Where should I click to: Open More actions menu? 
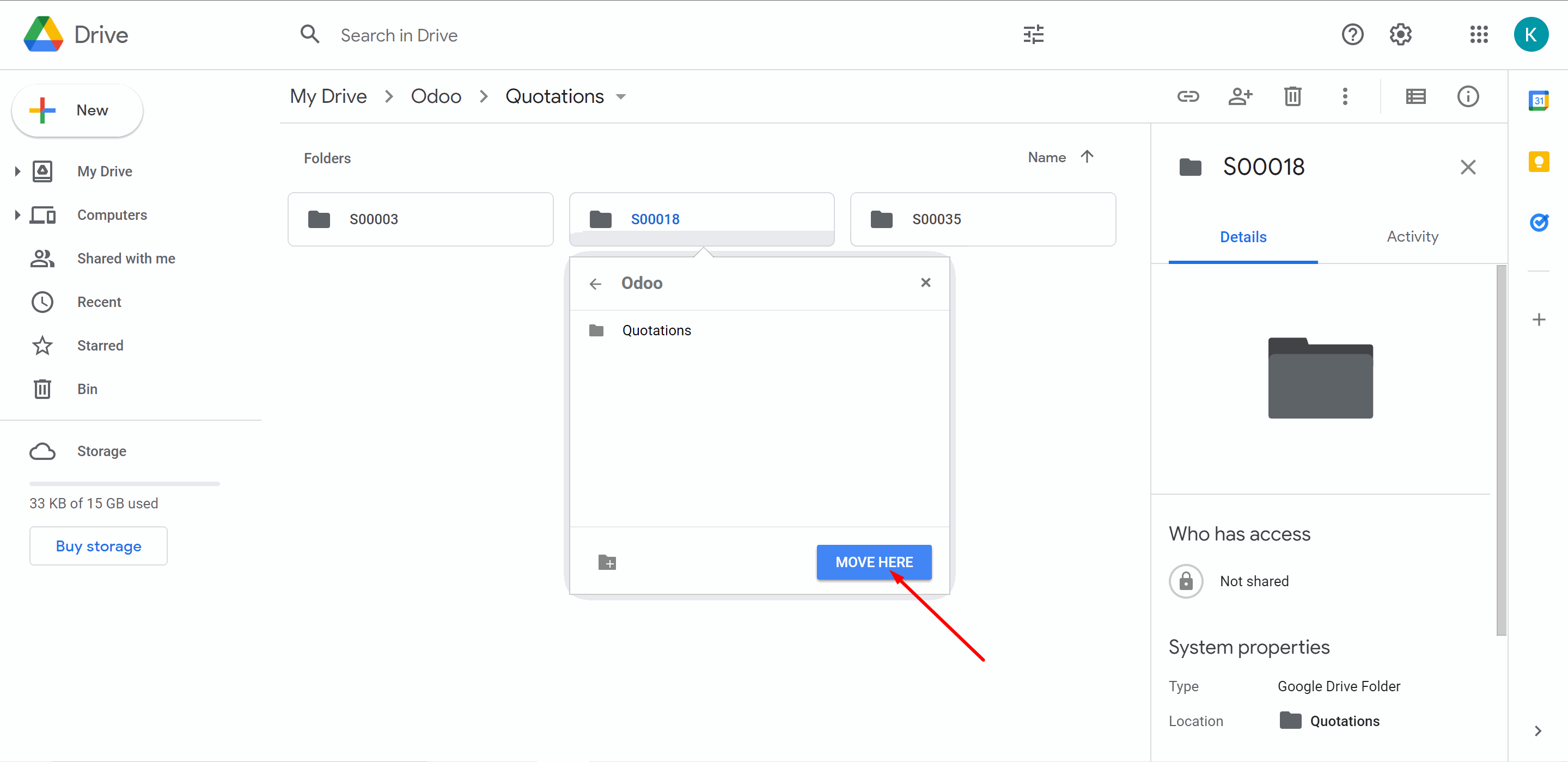pyautogui.click(x=1345, y=96)
